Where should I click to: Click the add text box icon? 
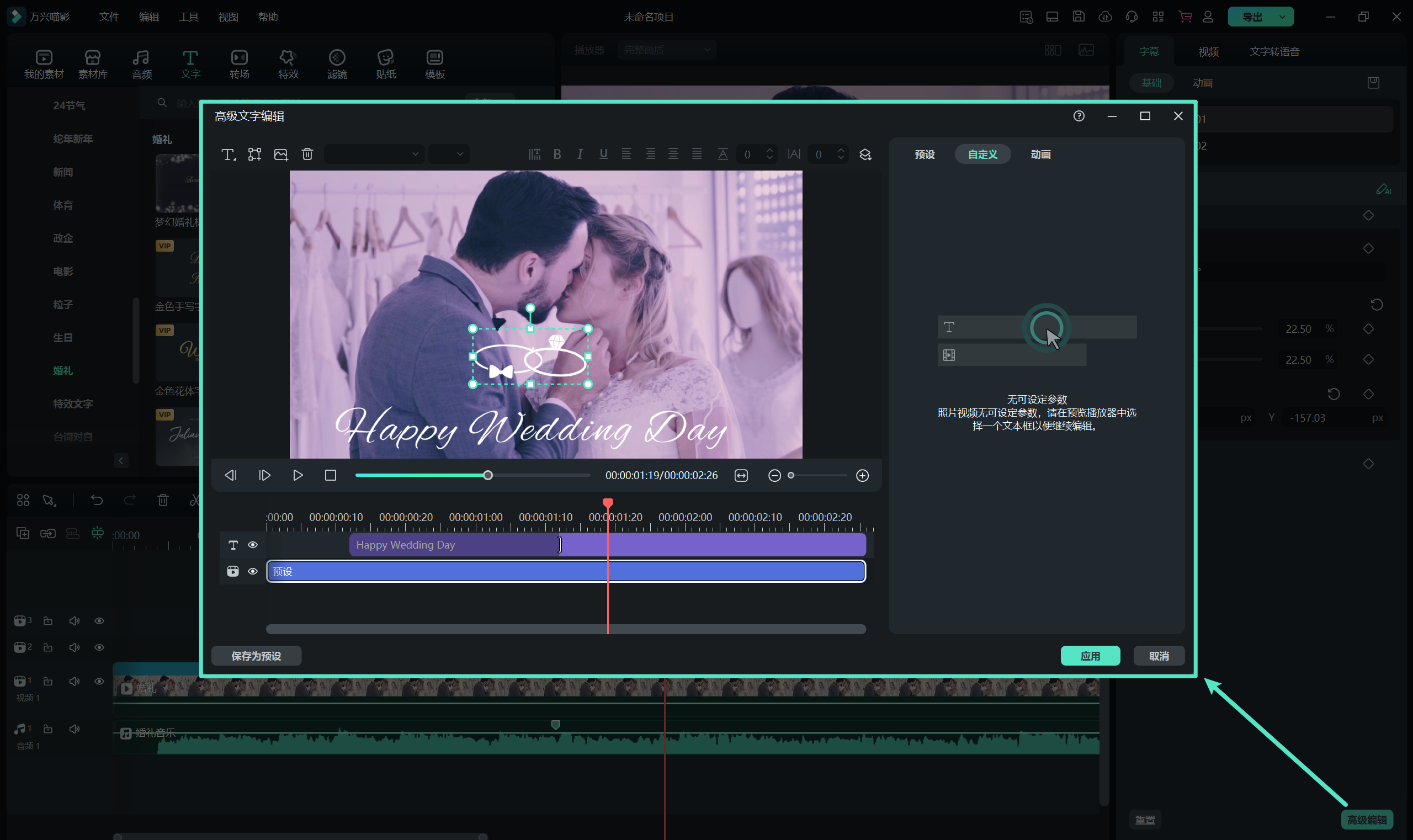coord(227,154)
